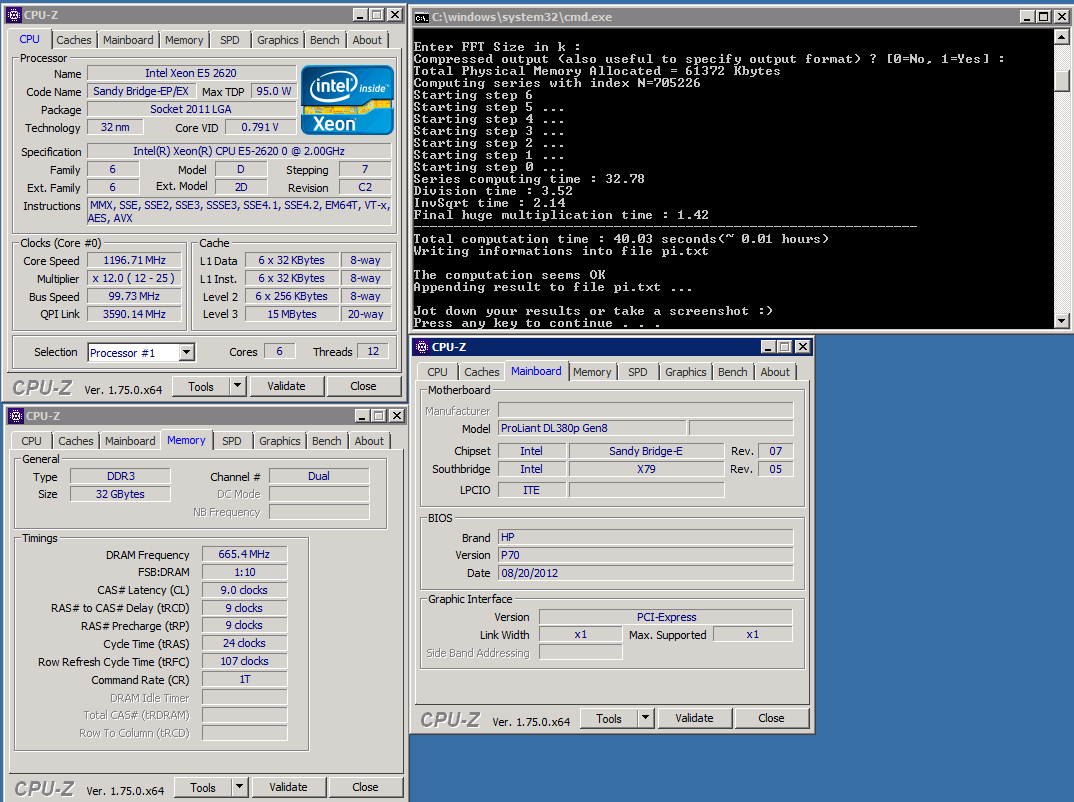
Task: Click the Intel Xeon E5 2620 name field
Action: point(191,73)
